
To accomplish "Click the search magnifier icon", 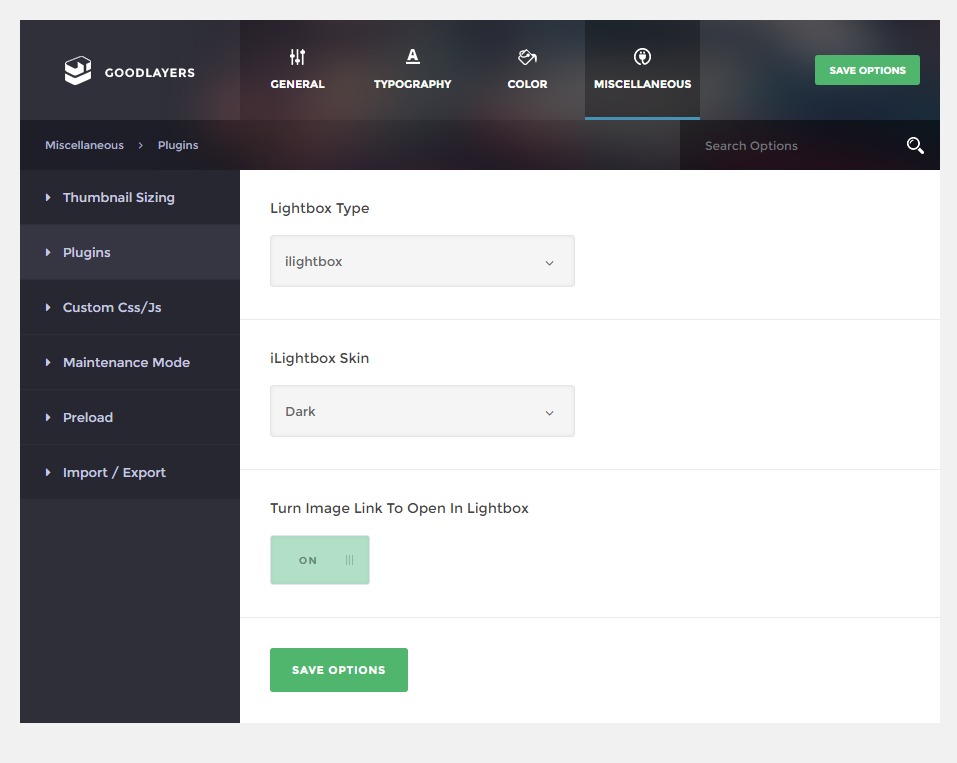I will click(915, 145).
